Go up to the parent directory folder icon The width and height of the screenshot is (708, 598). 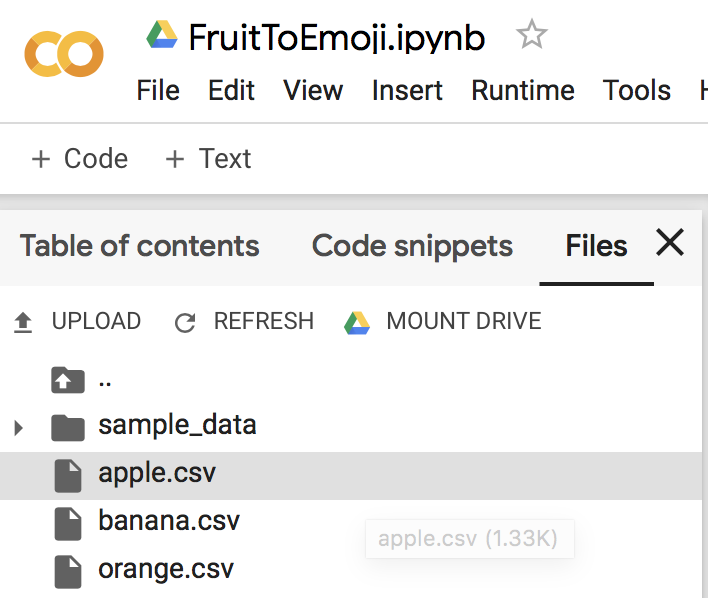(67, 380)
